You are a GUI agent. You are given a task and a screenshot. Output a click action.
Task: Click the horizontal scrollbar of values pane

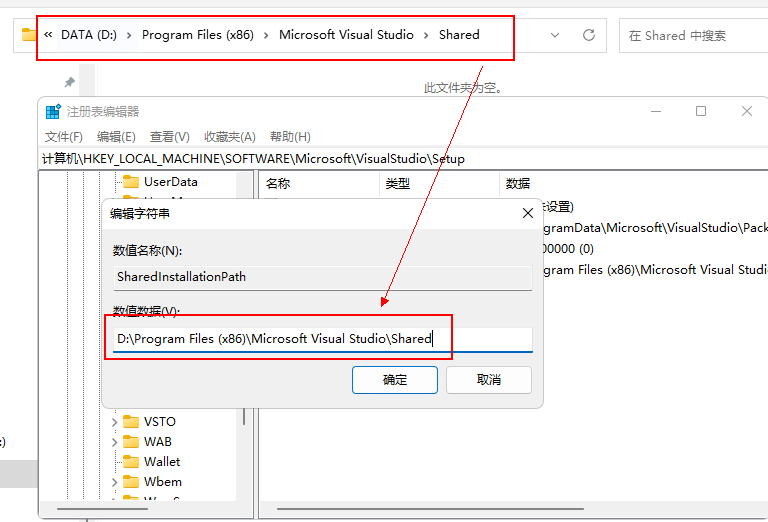tap(430, 509)
